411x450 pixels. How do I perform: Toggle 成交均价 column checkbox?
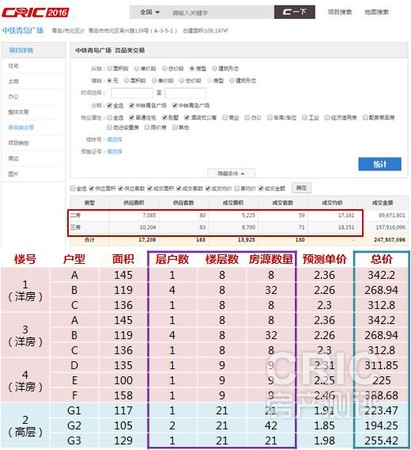click(x=208, y=188)
